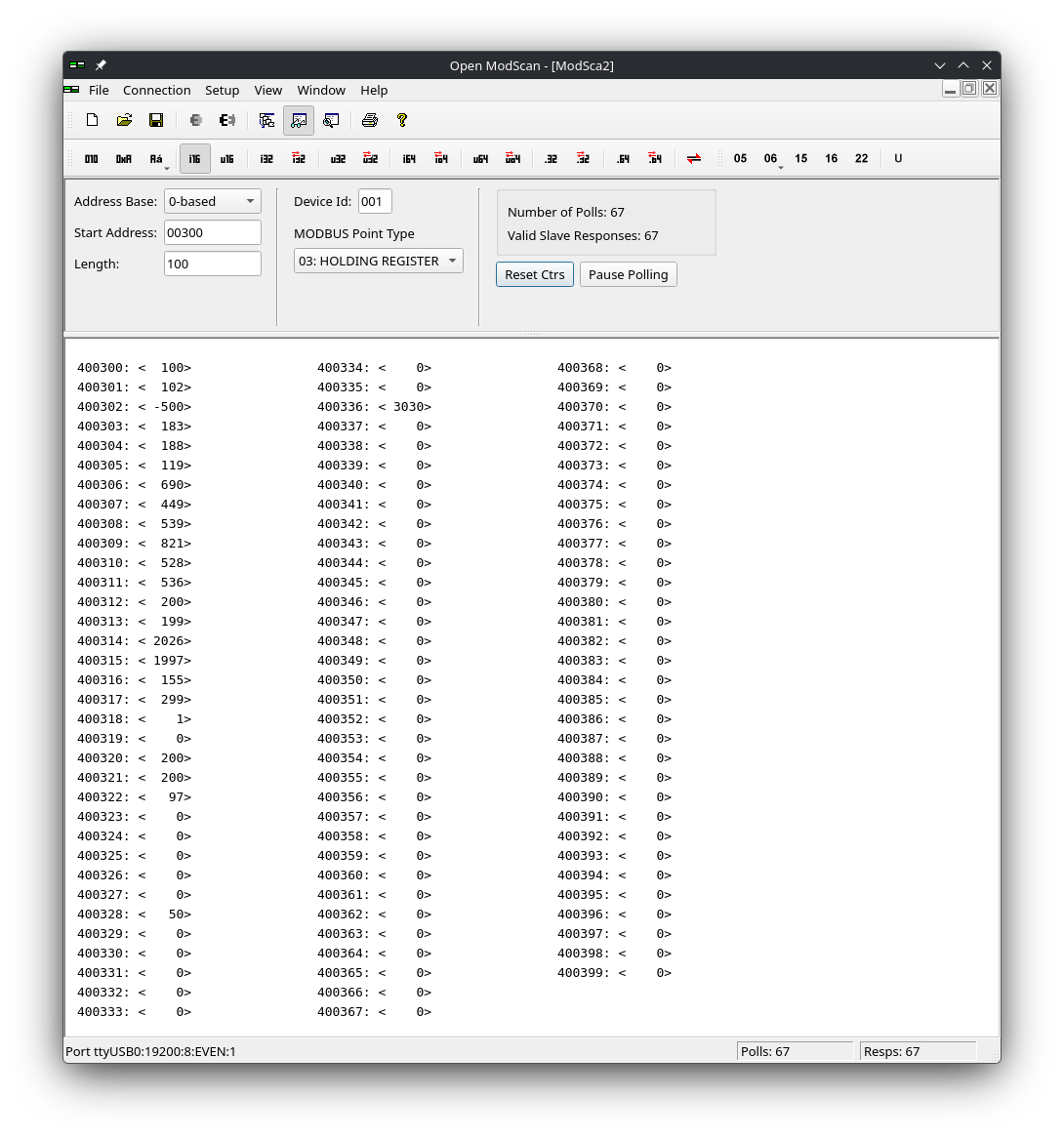The height and width of the screenshot is (1138, 1064).
Task: Click the Open file folder icon
Action: point(124,120)
